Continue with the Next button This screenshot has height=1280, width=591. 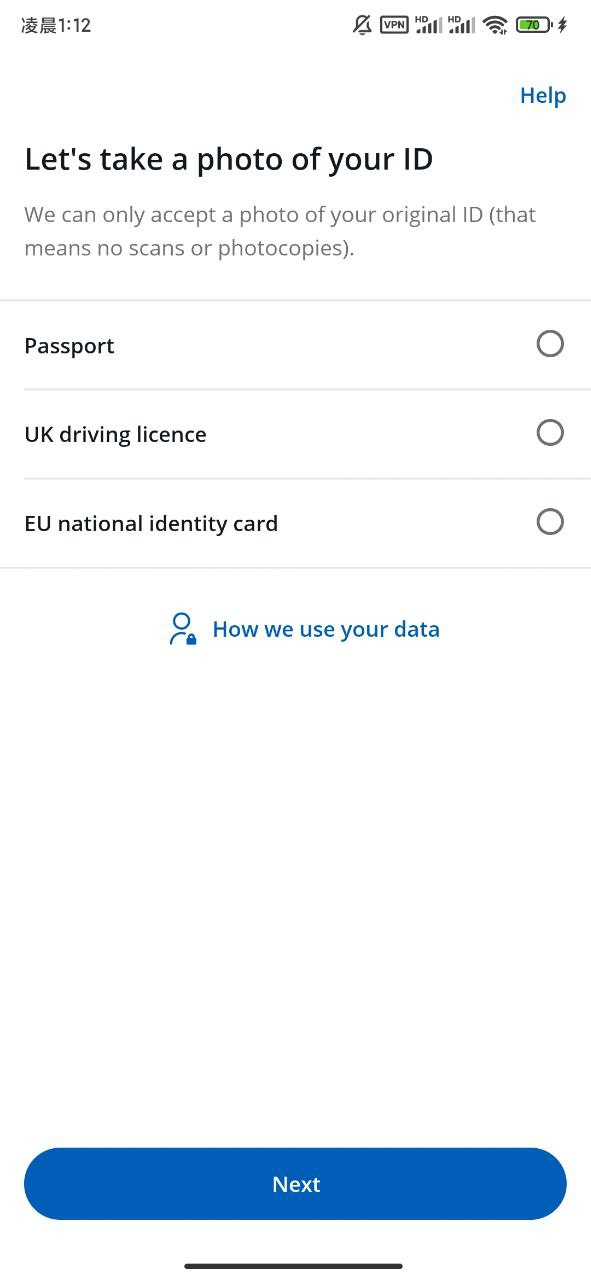pyautogui.click(x=295, y=1184)
